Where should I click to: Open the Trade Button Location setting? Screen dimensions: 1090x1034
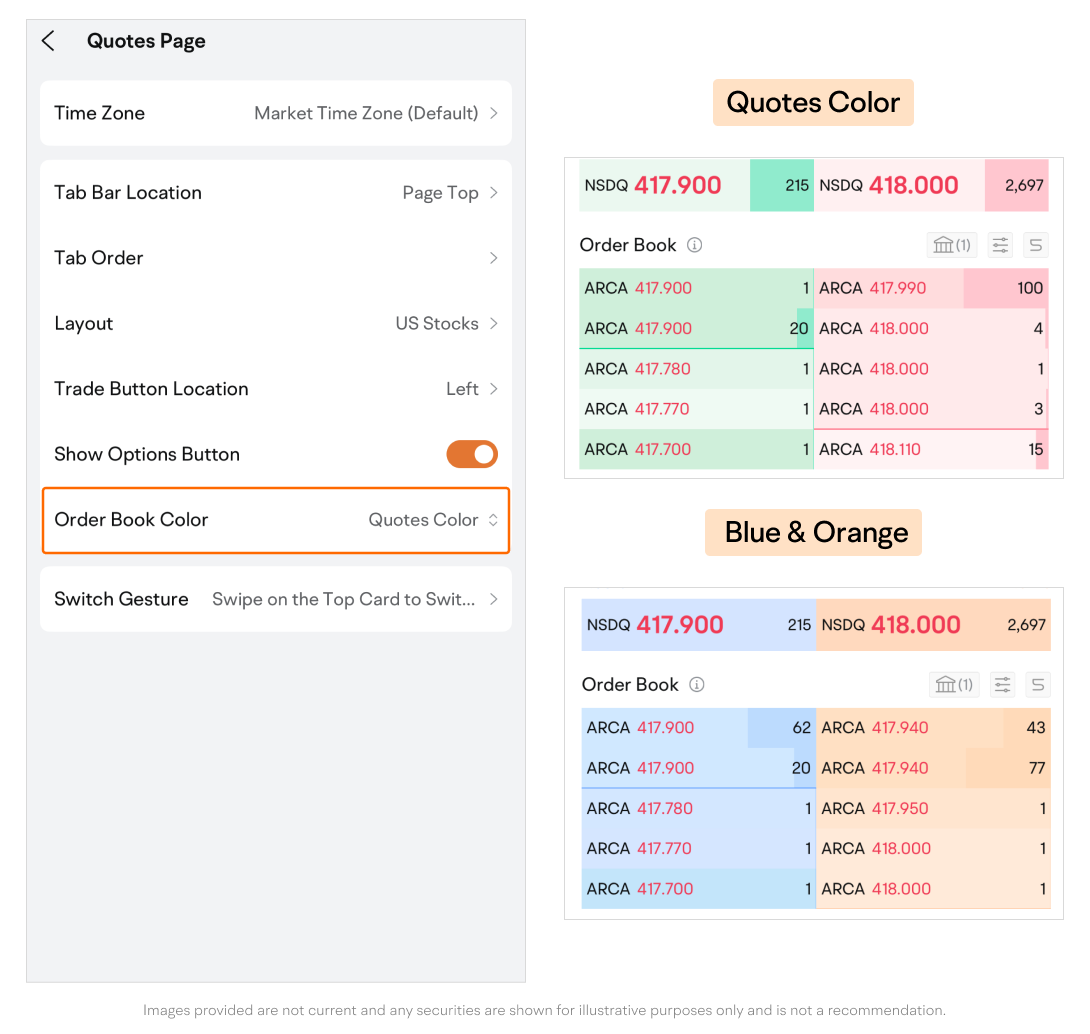[x=275, y=389]
